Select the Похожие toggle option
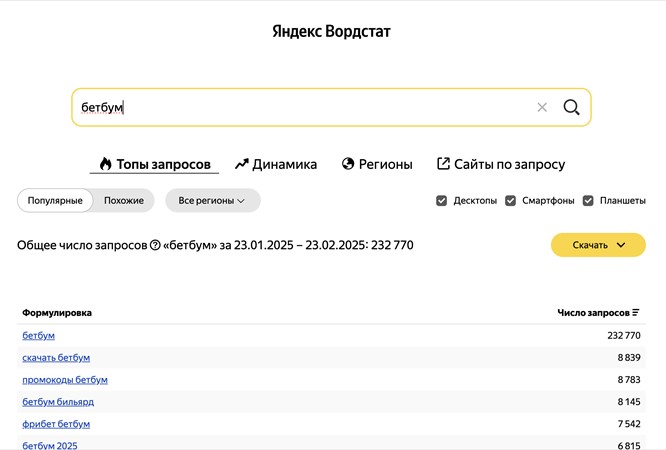Screen dimensions: 666x450 point(124,201)
